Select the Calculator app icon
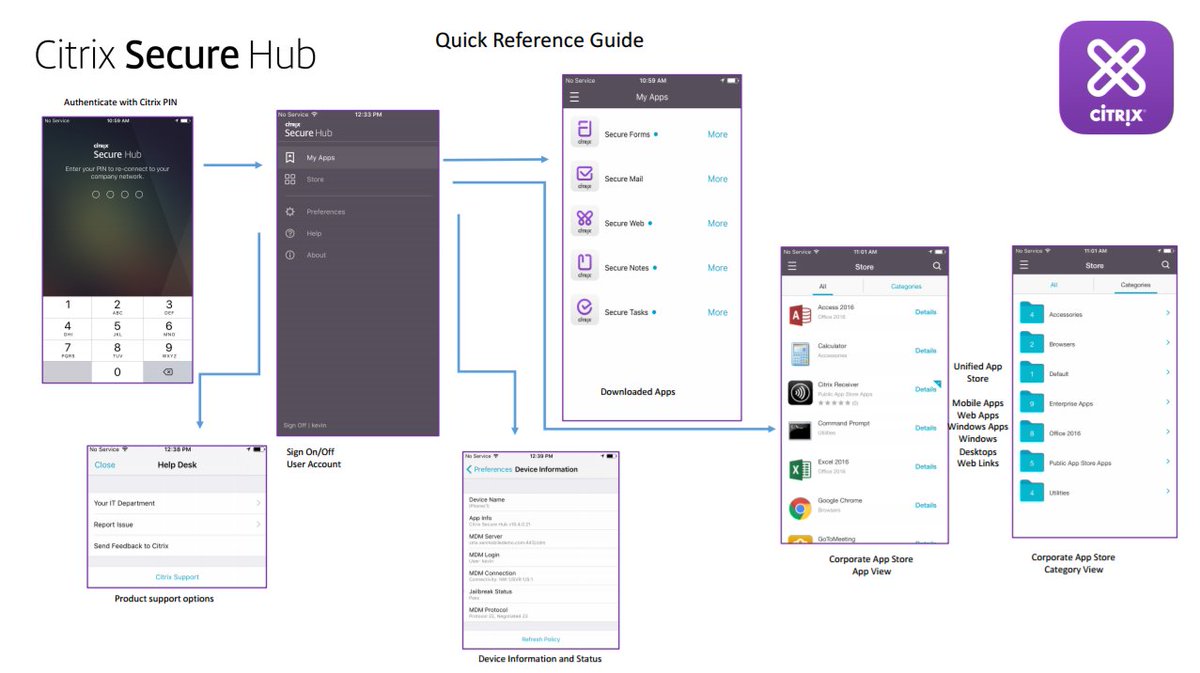1200x673 pixels. [x=800, y=353]
